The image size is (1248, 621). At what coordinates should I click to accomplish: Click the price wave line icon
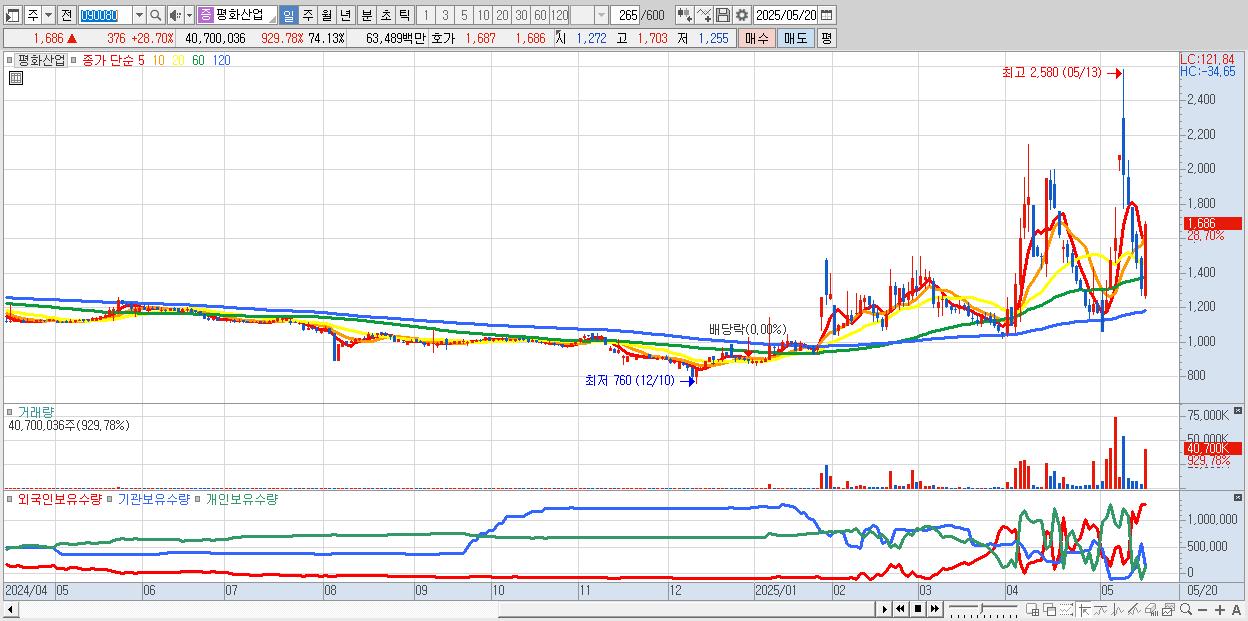(1118, 609)
